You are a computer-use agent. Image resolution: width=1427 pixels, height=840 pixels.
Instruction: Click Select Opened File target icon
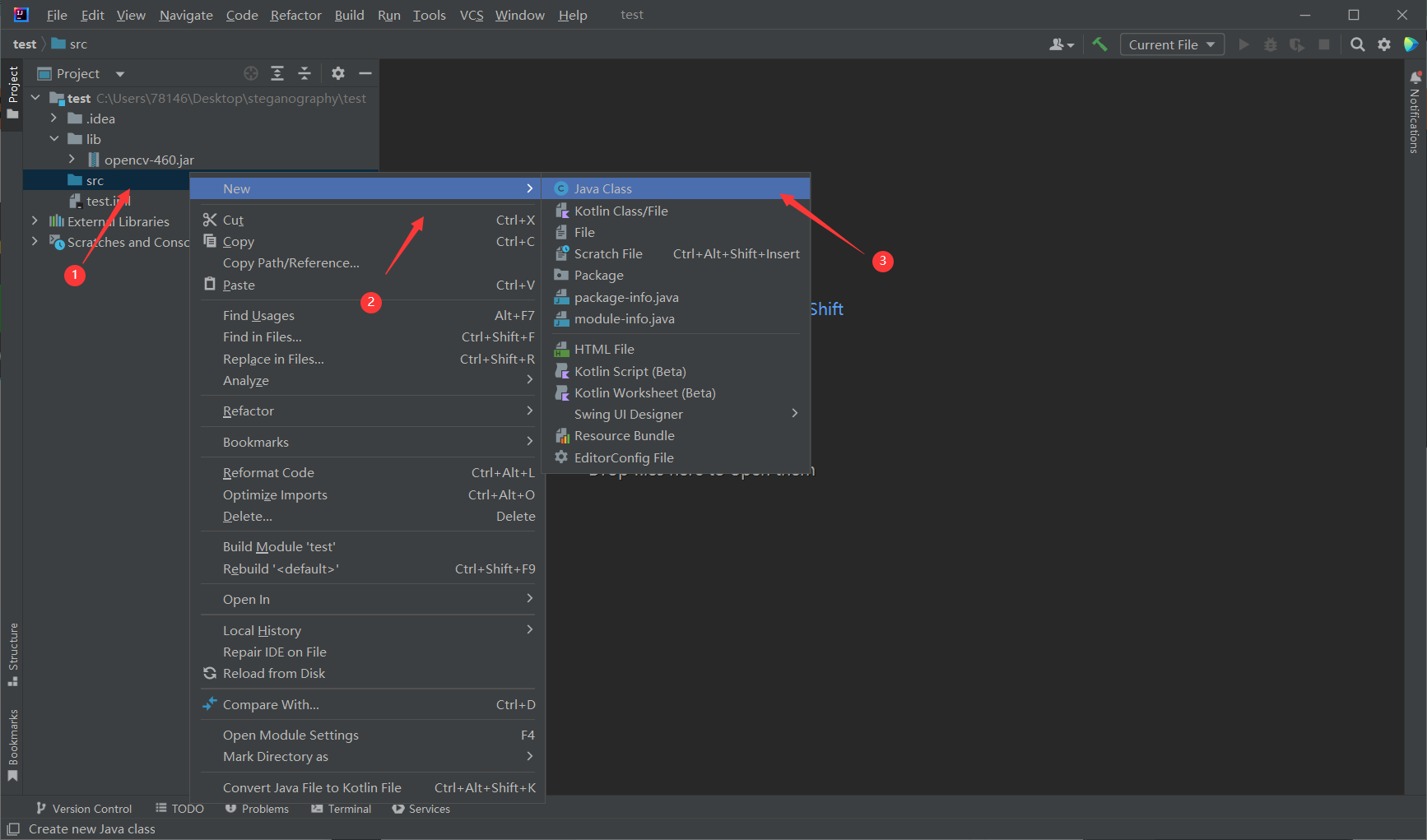(251, 73)
